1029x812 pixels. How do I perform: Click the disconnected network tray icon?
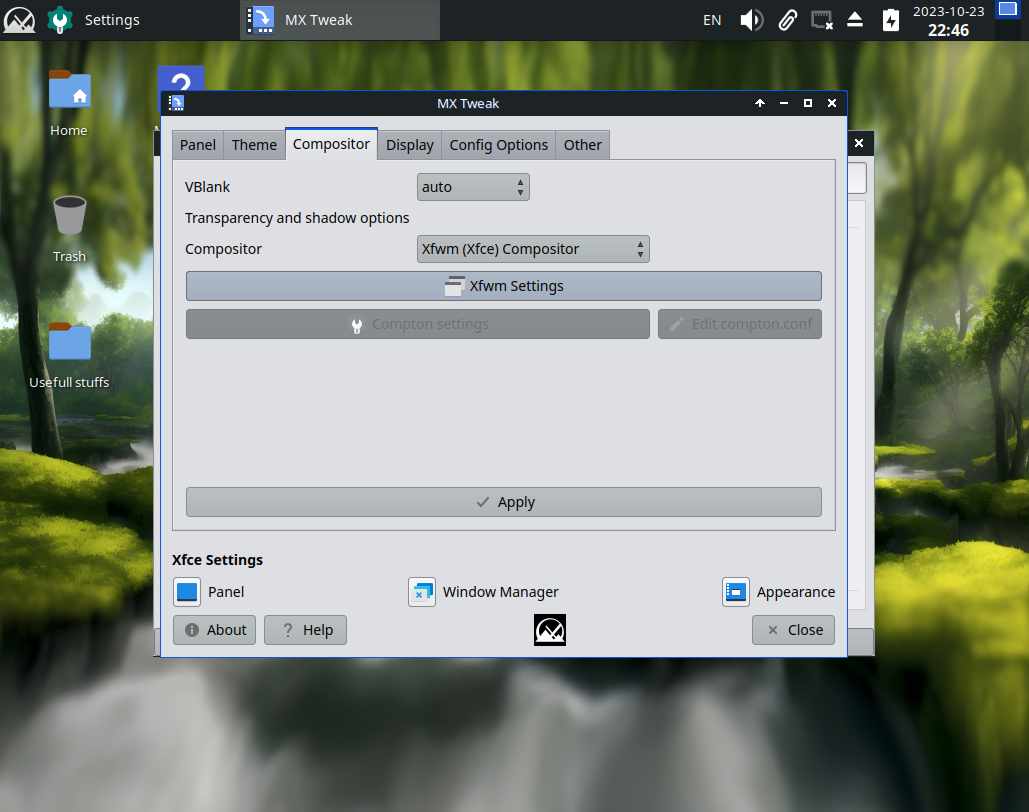click(x=822, y=20)
